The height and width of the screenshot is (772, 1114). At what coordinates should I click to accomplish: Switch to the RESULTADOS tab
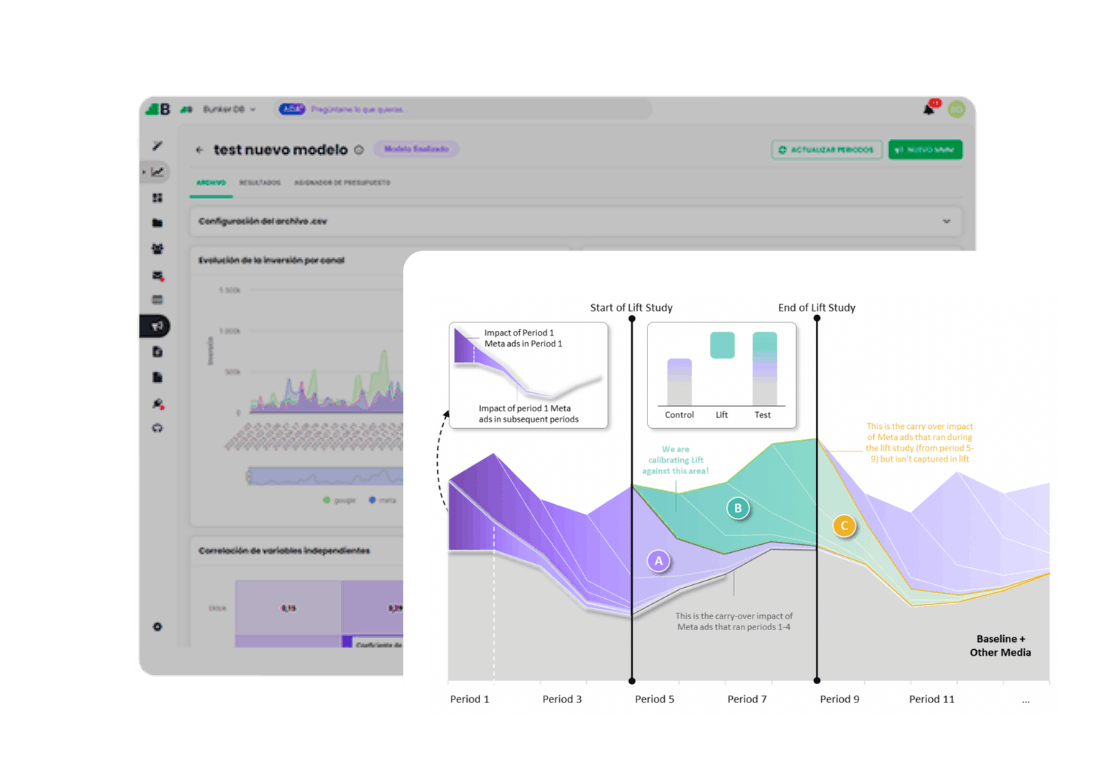point(260,183)
